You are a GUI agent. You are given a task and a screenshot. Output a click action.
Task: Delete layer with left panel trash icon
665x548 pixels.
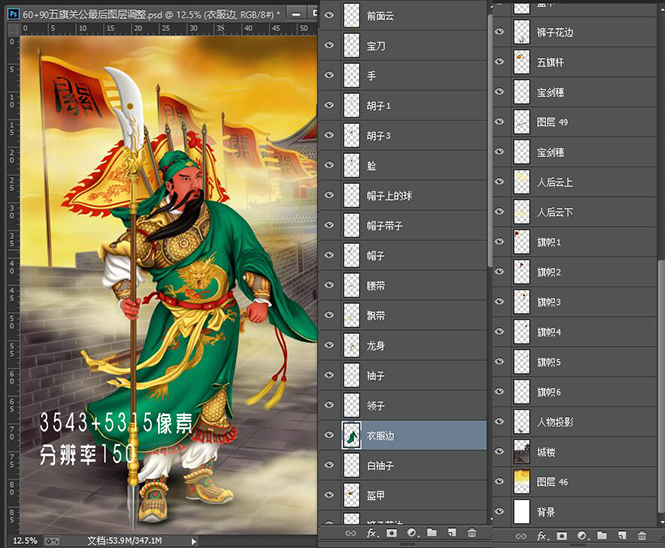[x=472, y=533]
